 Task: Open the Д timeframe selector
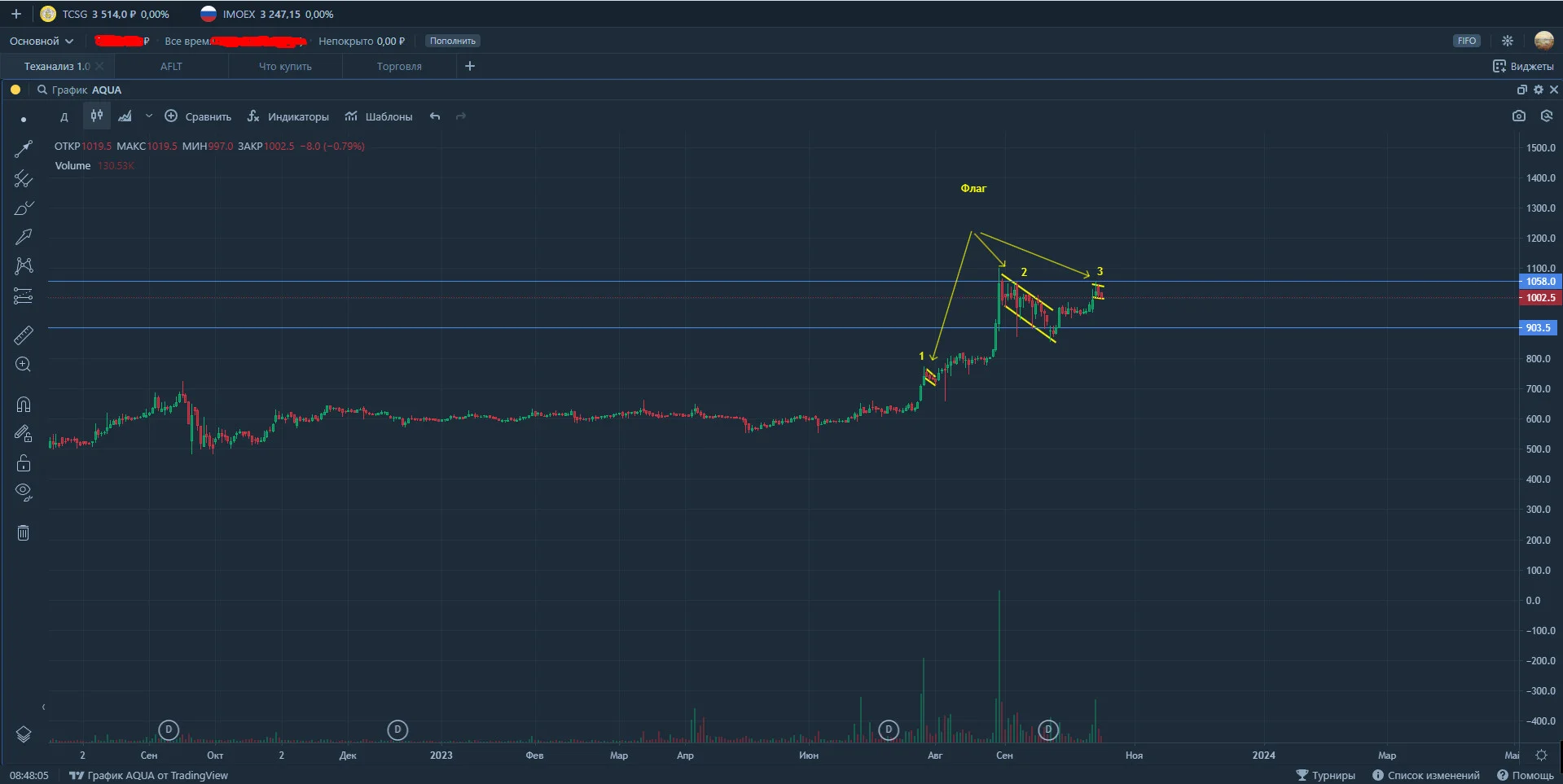(x=64, y=116)
